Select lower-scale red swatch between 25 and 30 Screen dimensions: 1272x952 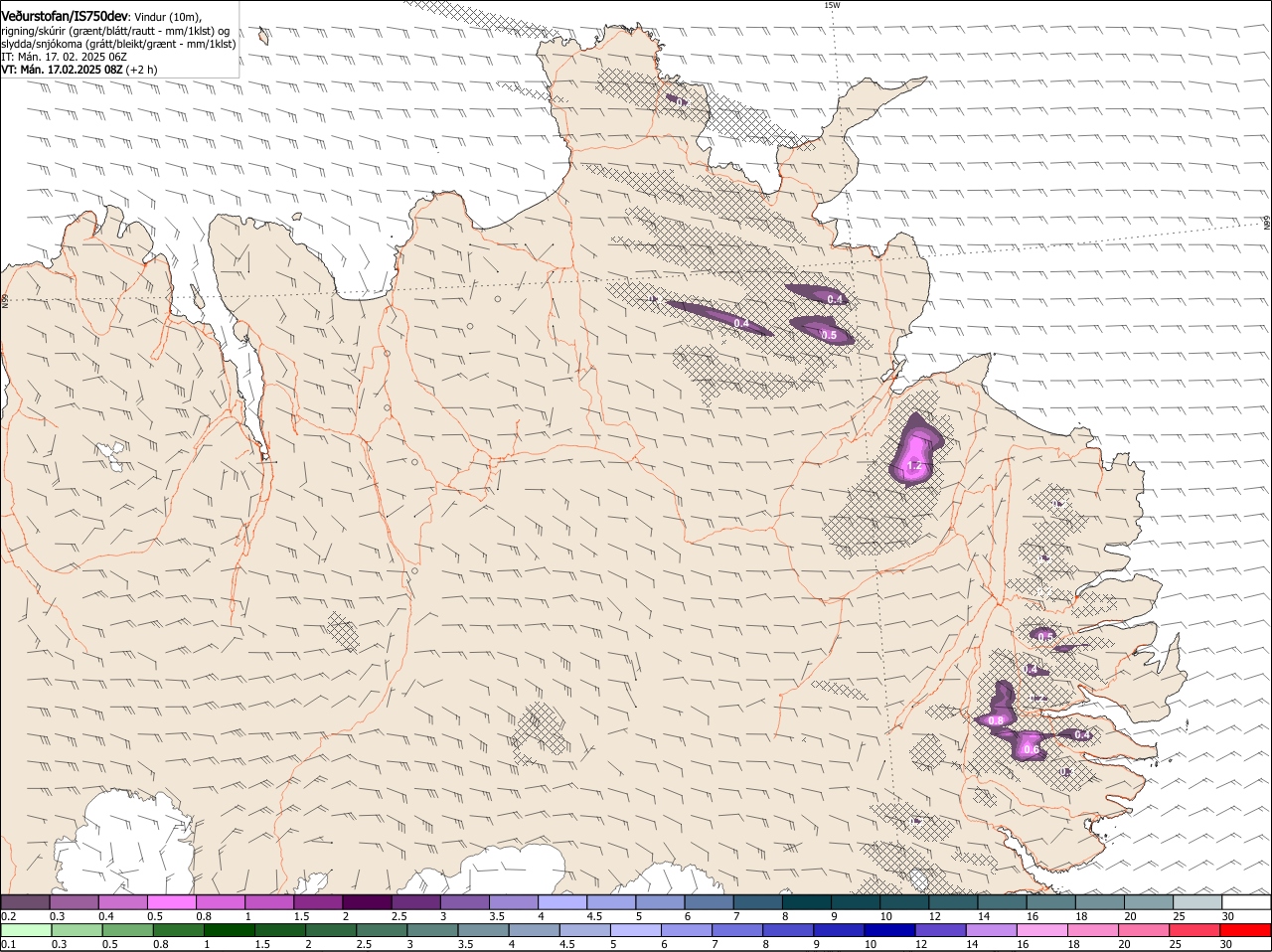tap(1194, 930)
